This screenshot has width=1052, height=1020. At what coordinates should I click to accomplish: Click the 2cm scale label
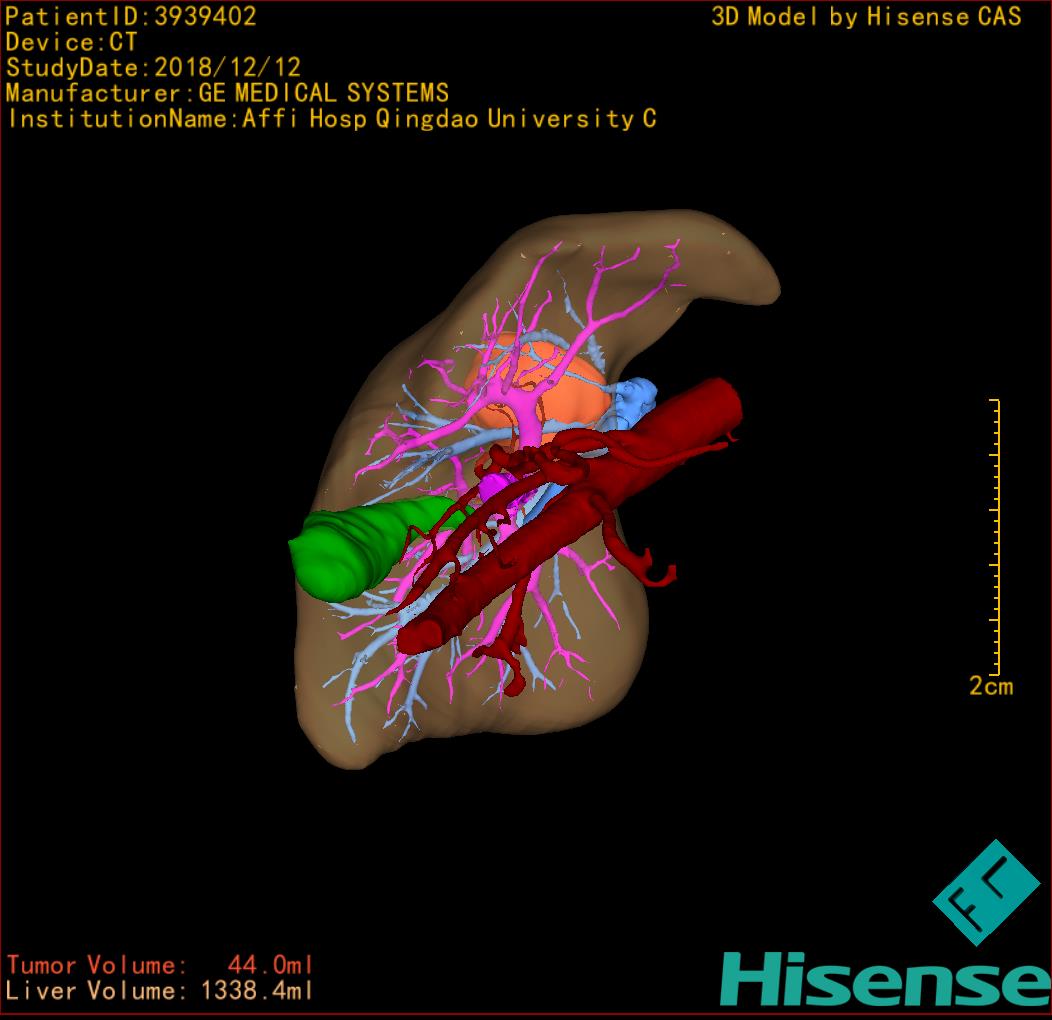(990, 686)
